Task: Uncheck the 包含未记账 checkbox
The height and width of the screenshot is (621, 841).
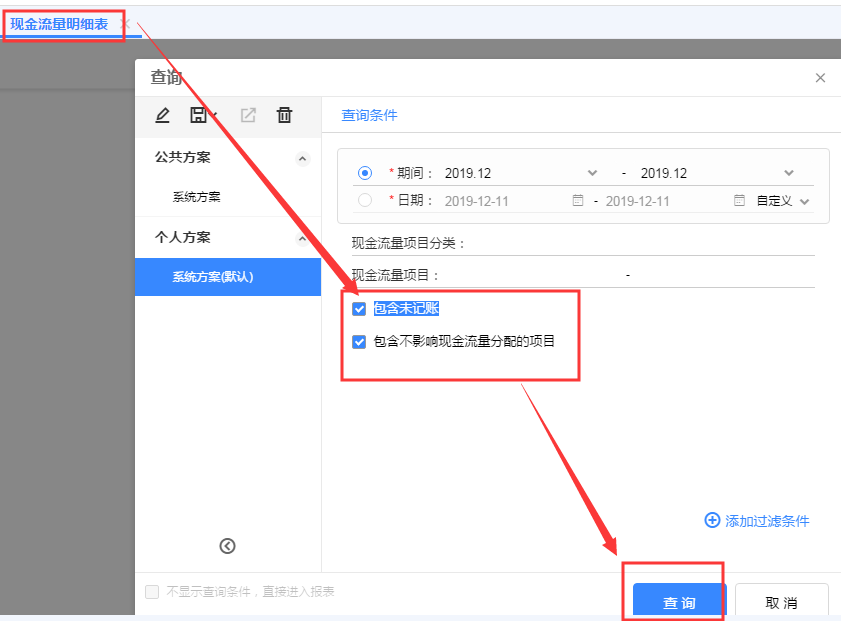Action: [x=359, y=309]
